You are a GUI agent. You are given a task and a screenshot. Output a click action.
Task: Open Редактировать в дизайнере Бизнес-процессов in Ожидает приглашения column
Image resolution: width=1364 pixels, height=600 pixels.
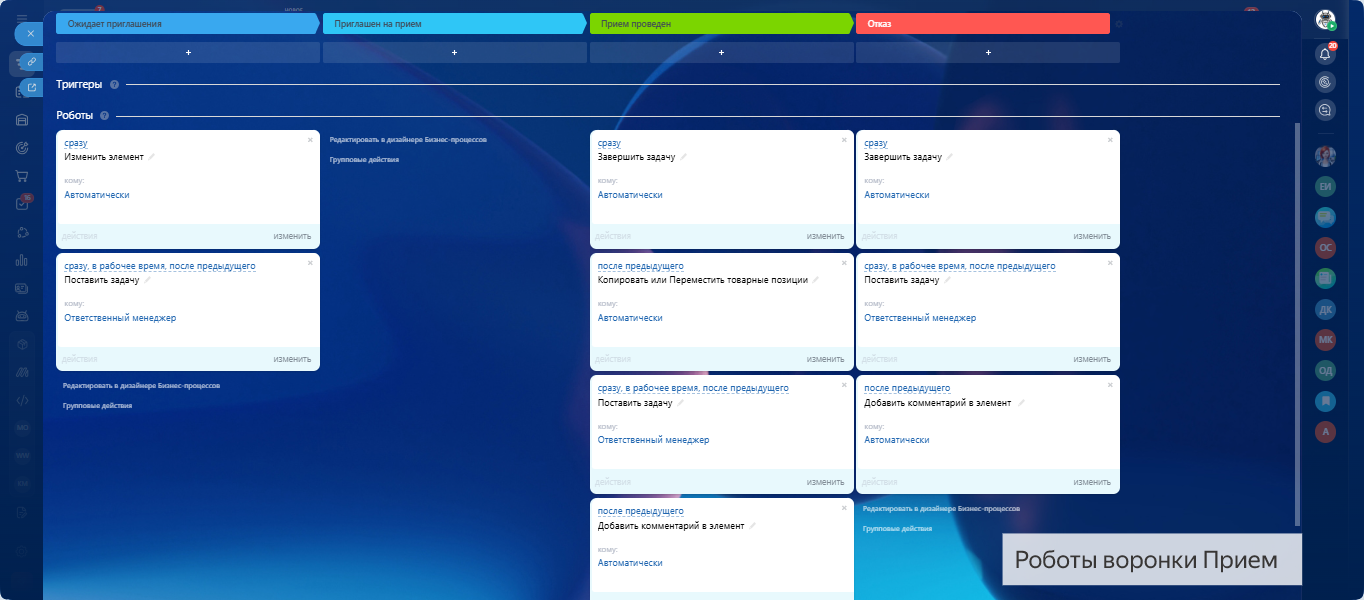[141, 386]
